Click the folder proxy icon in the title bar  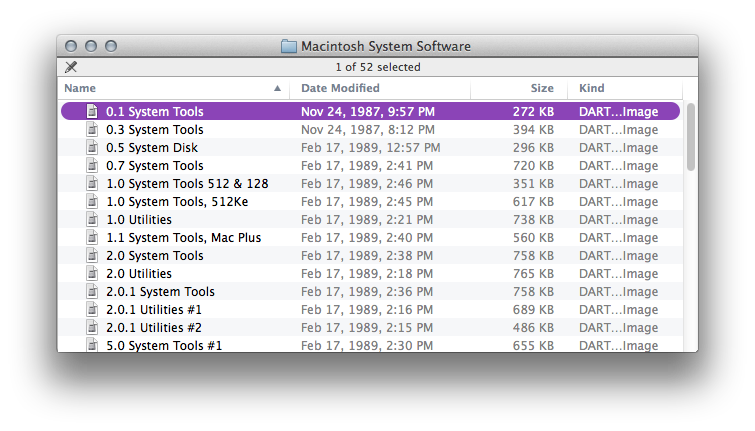[289, 46]
